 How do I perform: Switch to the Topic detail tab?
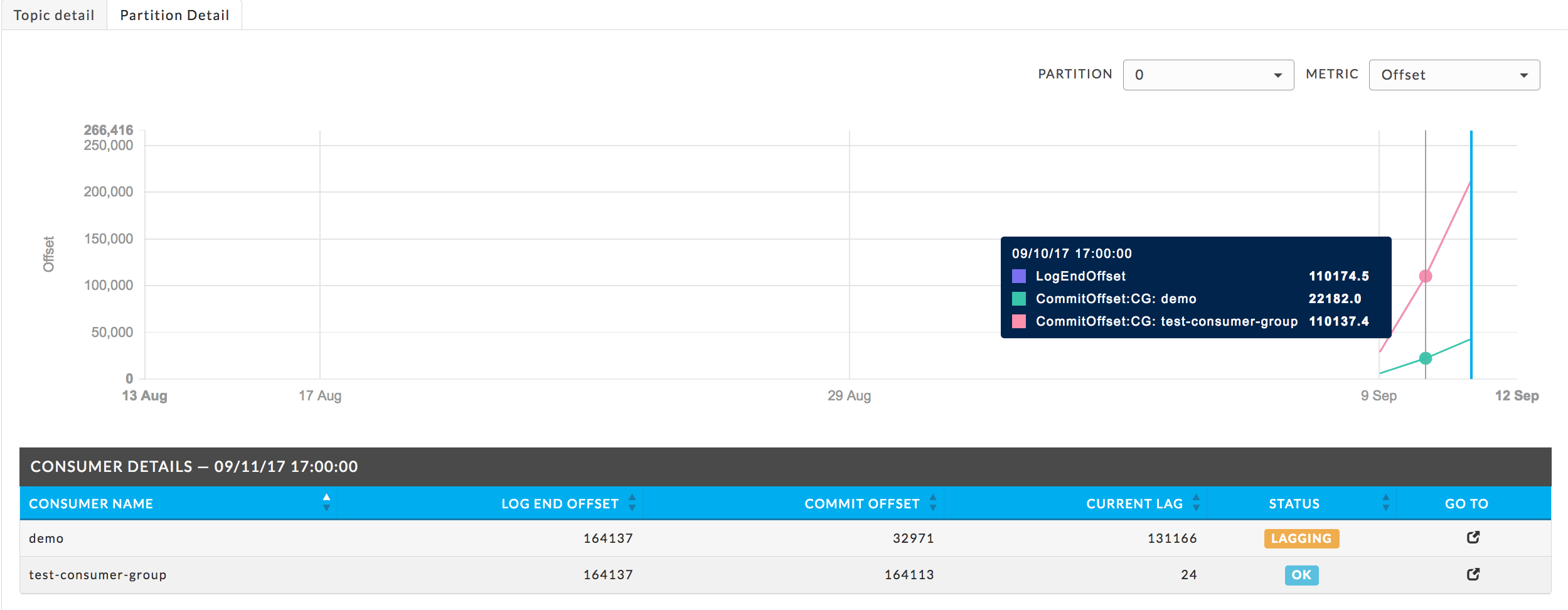pos(54,15)
